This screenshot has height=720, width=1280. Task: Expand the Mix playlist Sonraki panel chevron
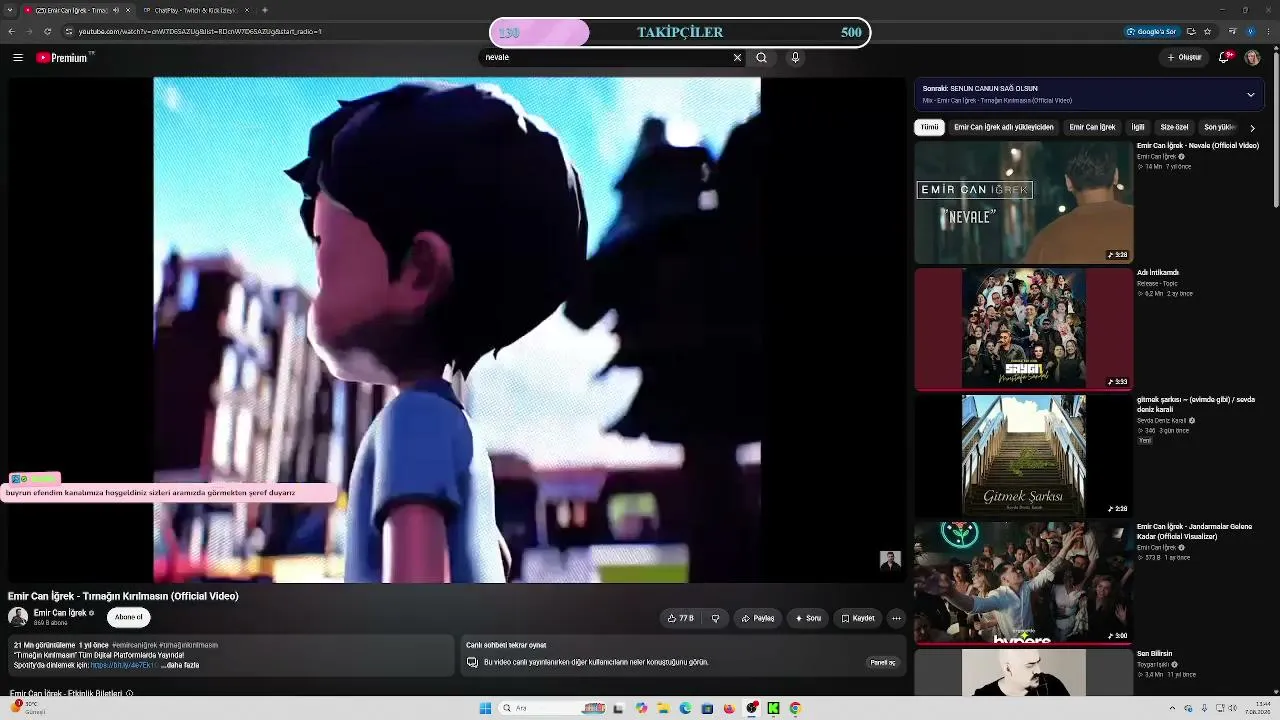[x=1250, y=95]
